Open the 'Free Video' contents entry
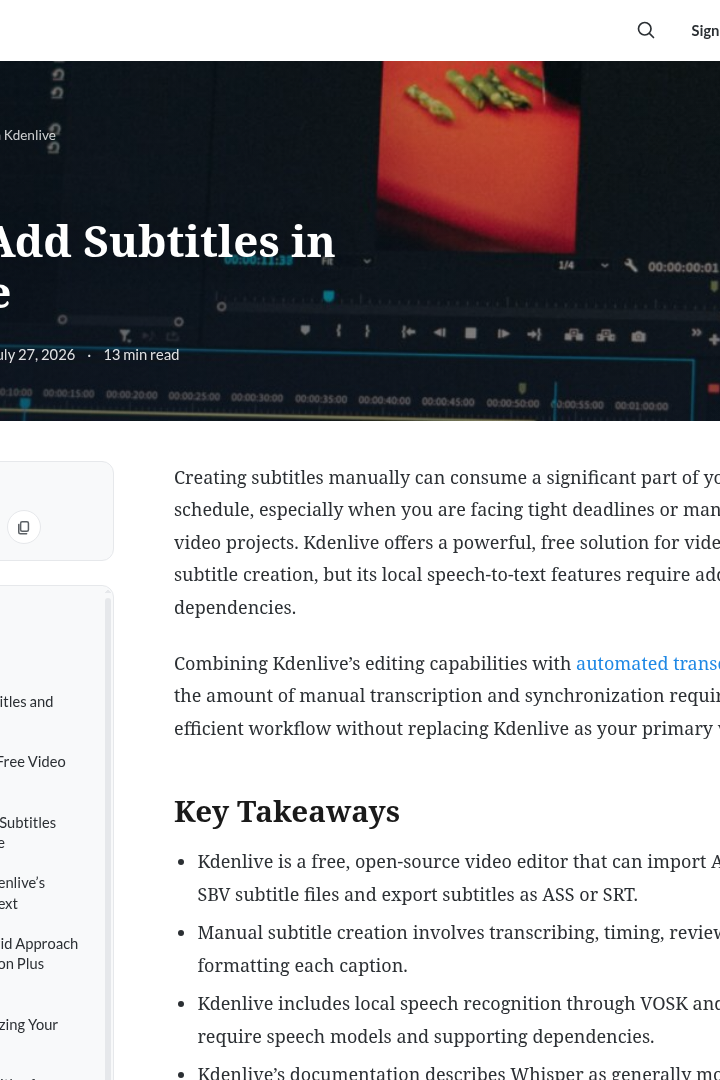 [32, 762]
